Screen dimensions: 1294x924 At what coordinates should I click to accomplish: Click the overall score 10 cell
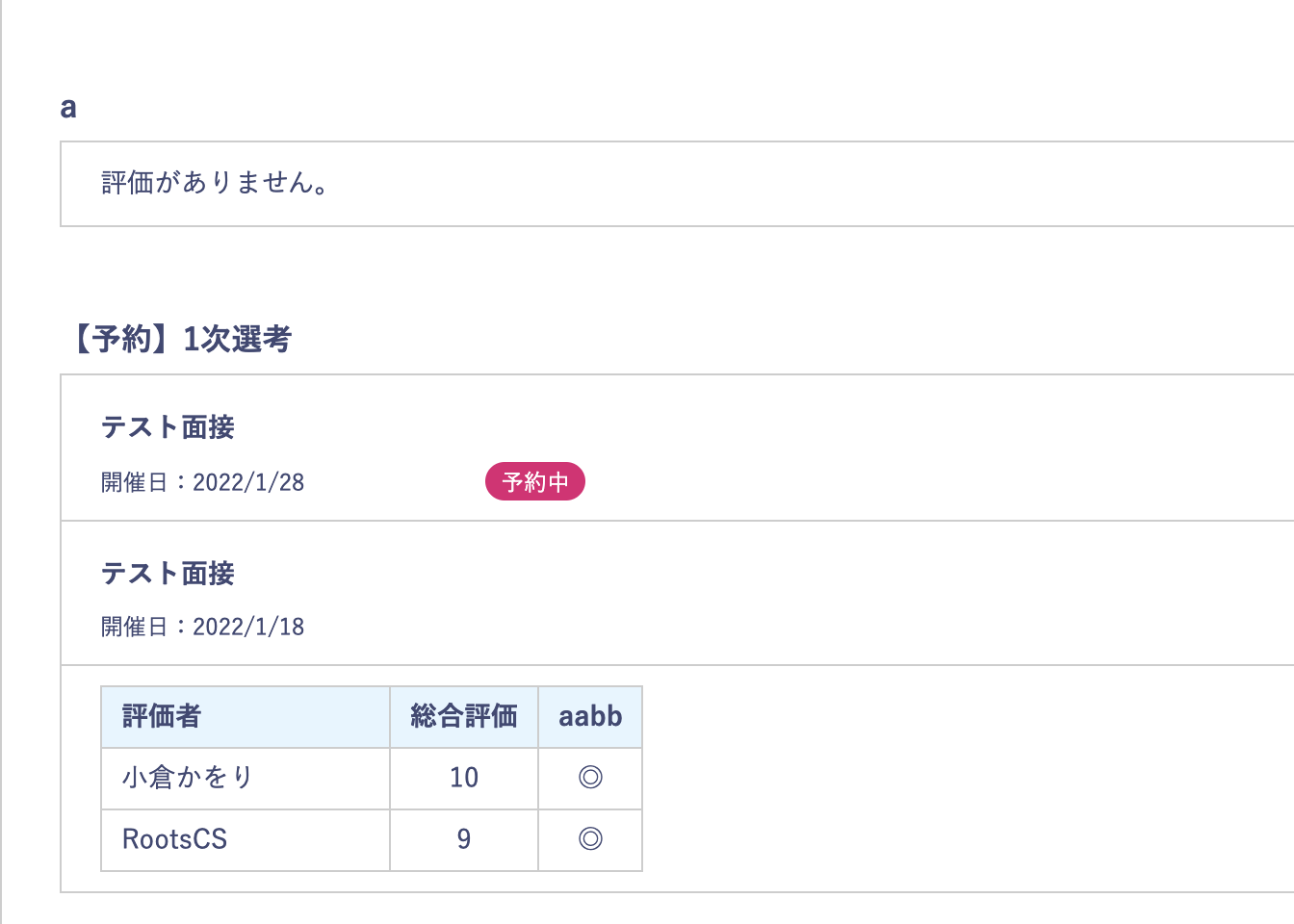point(463,778)
